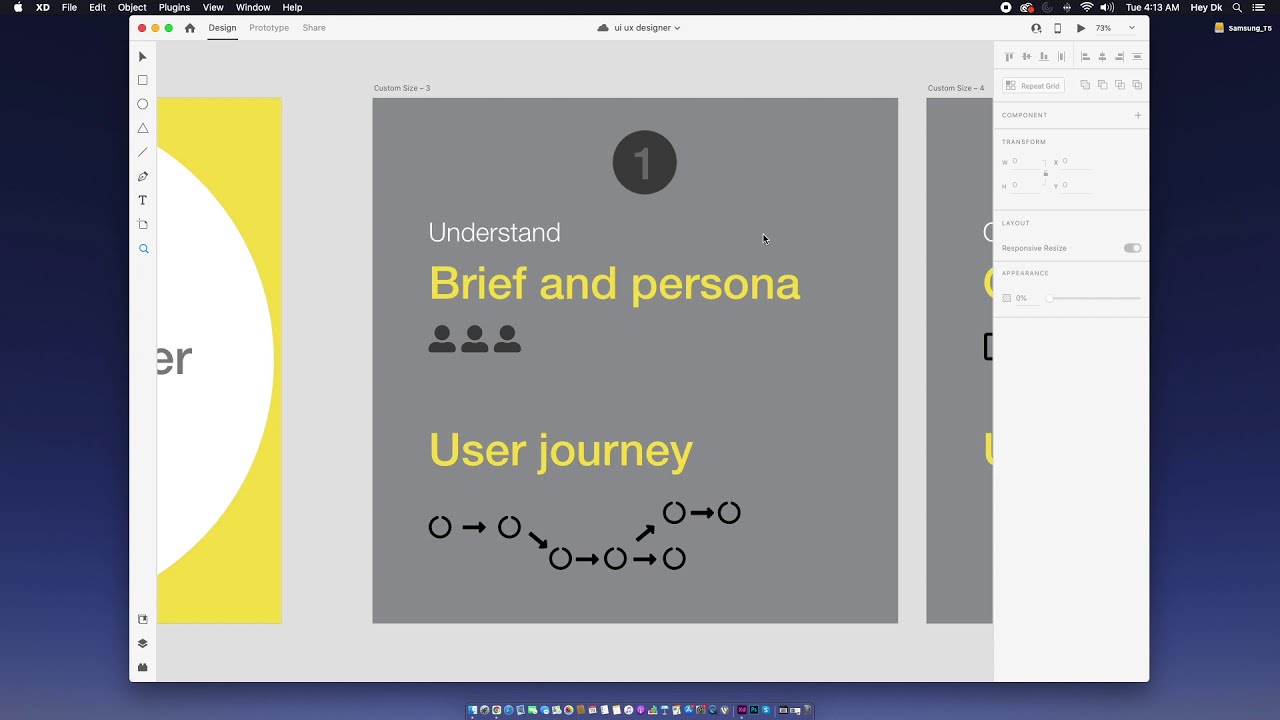Add a component with plus icon
Image resolution: width=1280 pixels, height=720 pixels.
pos(1137,115)
